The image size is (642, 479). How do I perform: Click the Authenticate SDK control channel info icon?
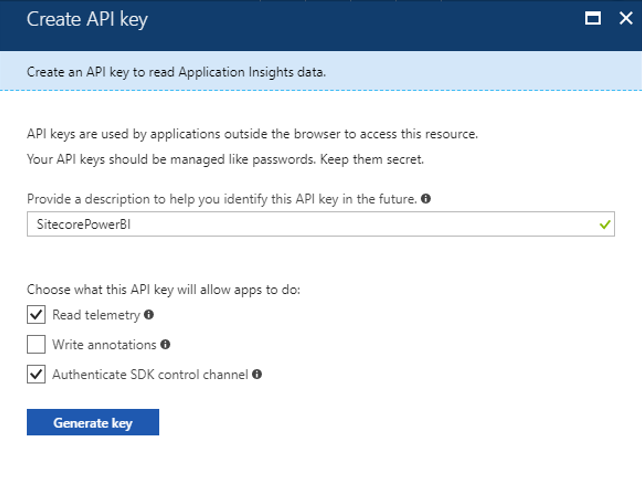(x=257, y=374)
